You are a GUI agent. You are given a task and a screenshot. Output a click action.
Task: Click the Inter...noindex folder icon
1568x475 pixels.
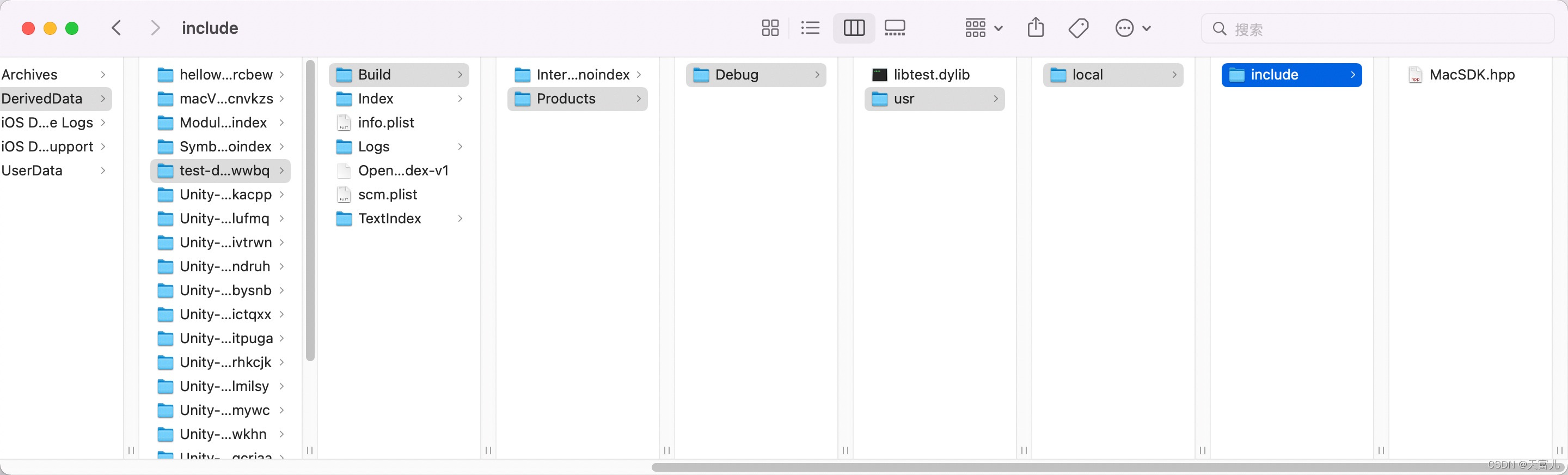(x=522, y=75)
